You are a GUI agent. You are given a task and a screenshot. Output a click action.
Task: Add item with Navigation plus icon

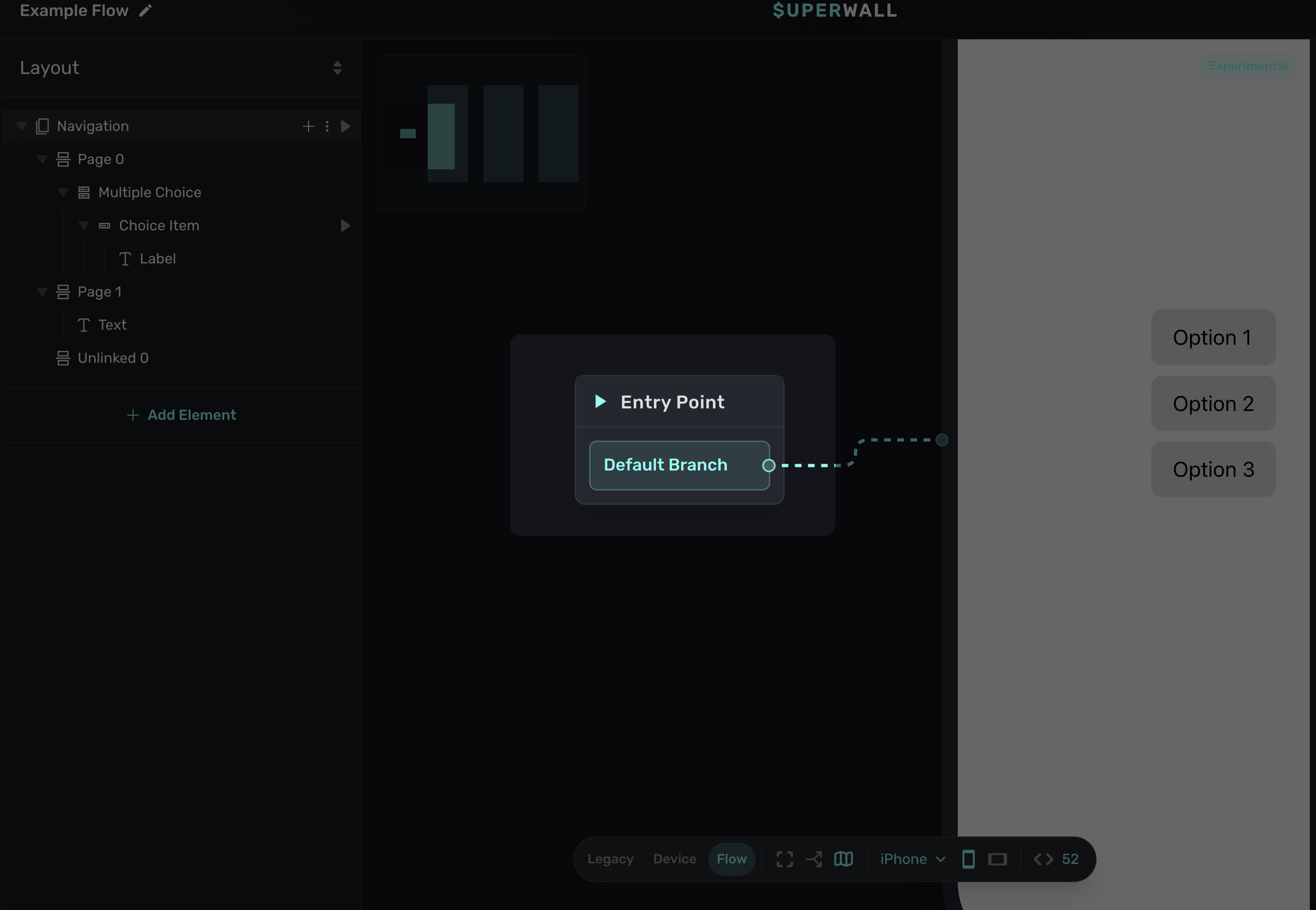tap(308, 126)
